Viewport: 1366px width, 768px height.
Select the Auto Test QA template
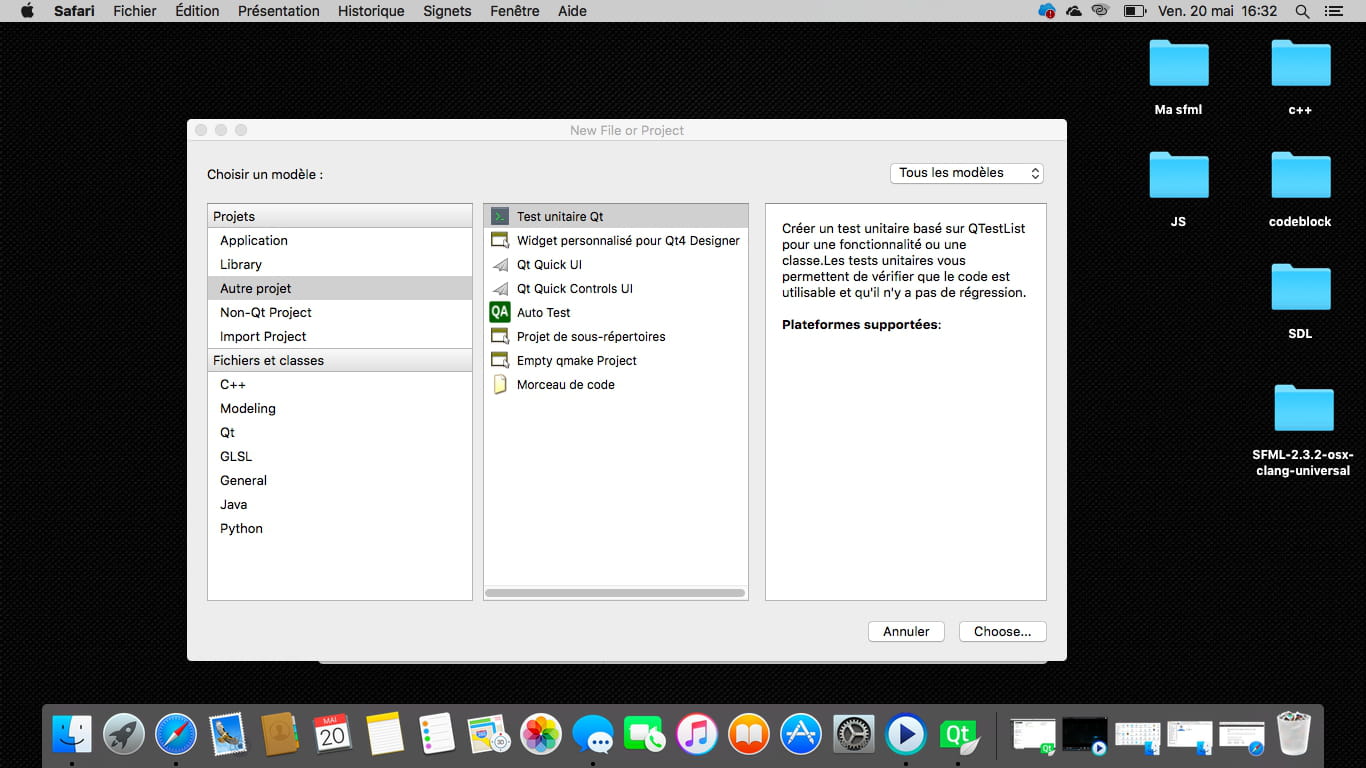[x=616, y=312]
